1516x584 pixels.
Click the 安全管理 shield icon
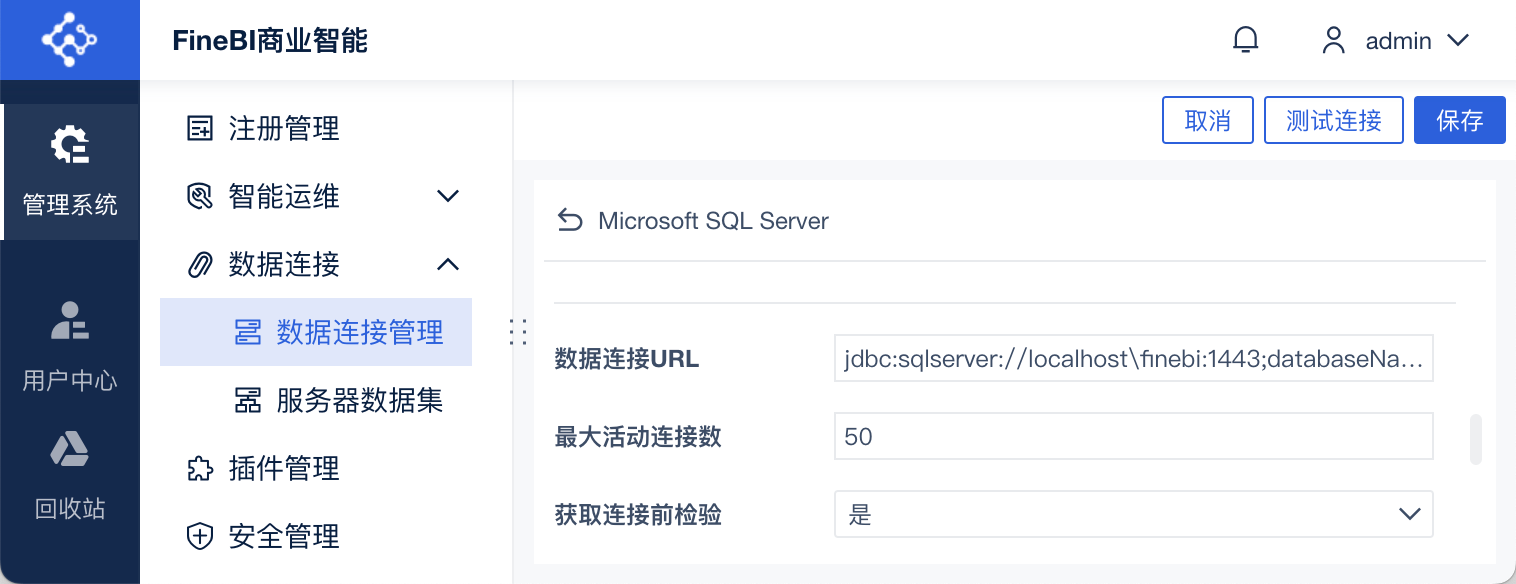[200, 537]
